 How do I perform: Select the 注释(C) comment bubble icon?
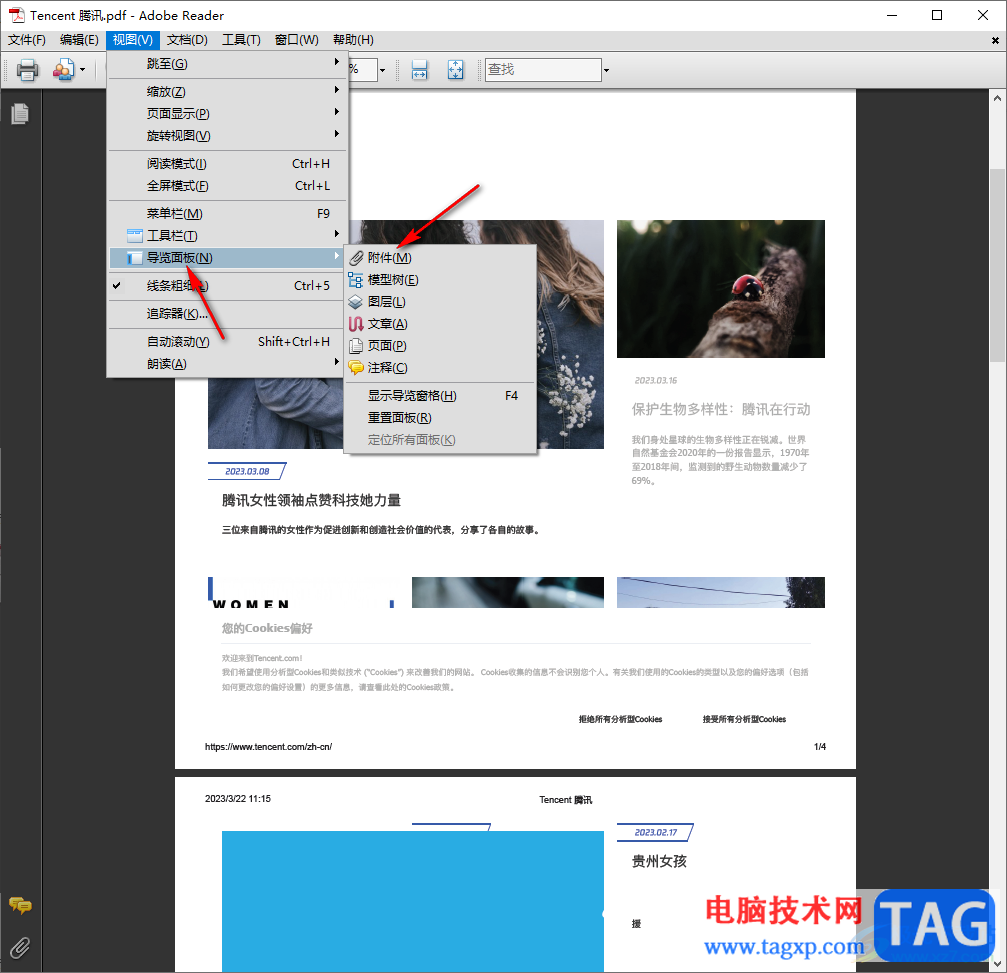pyautogui.click(x=356, y=368)
